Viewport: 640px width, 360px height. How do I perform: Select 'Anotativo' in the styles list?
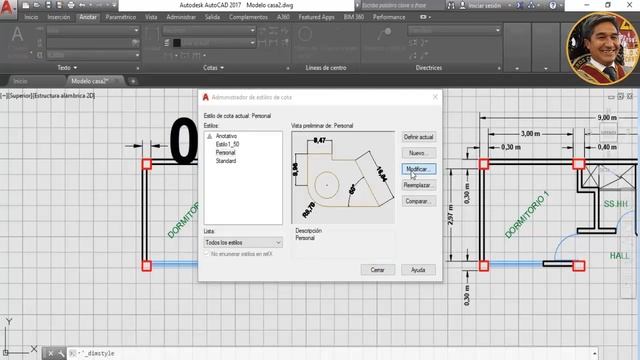click(226, 136)
